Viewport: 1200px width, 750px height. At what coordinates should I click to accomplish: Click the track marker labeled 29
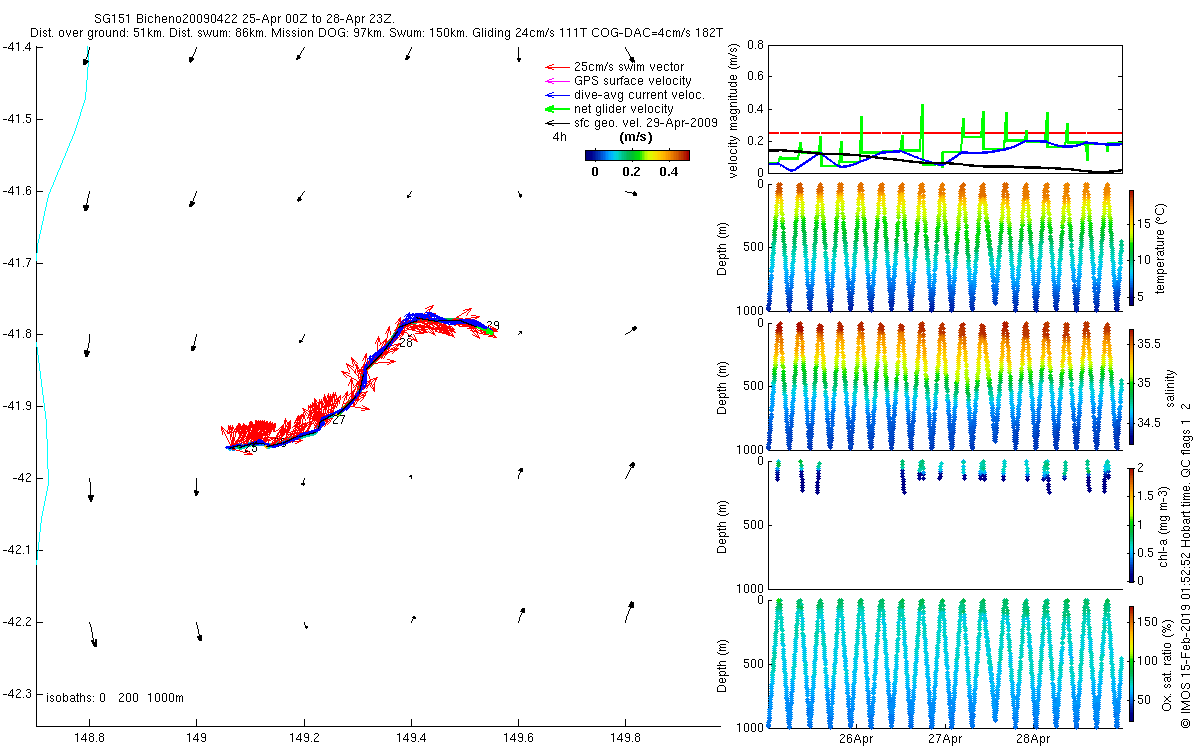click(x=492, y=325)
